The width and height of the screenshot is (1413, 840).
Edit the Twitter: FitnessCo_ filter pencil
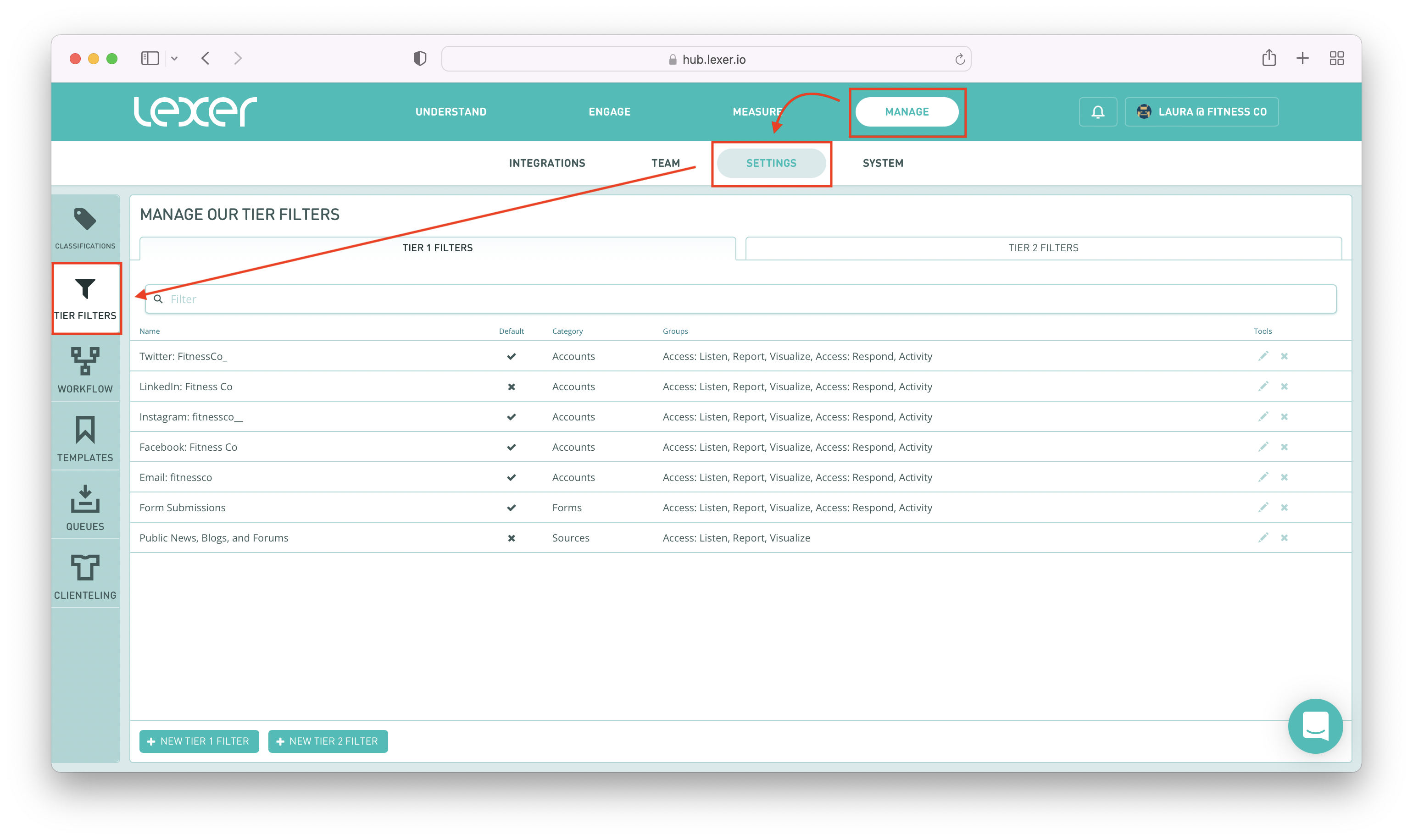[x=1263, y=356]
